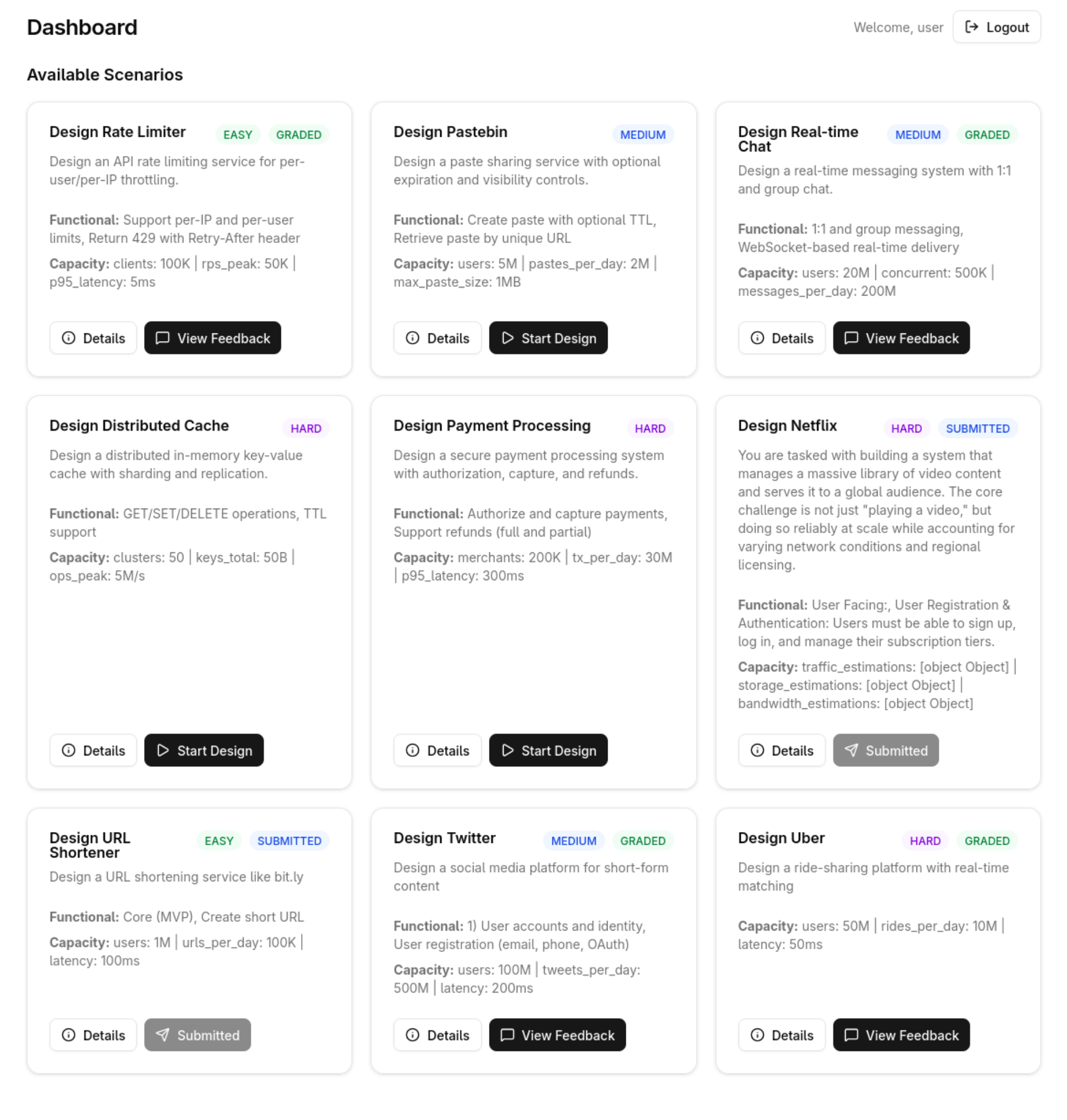This screenshot has width=1067, height=1120.
Task: Click the info icon on Design Uber card
Action: (x=757, y=1035)
